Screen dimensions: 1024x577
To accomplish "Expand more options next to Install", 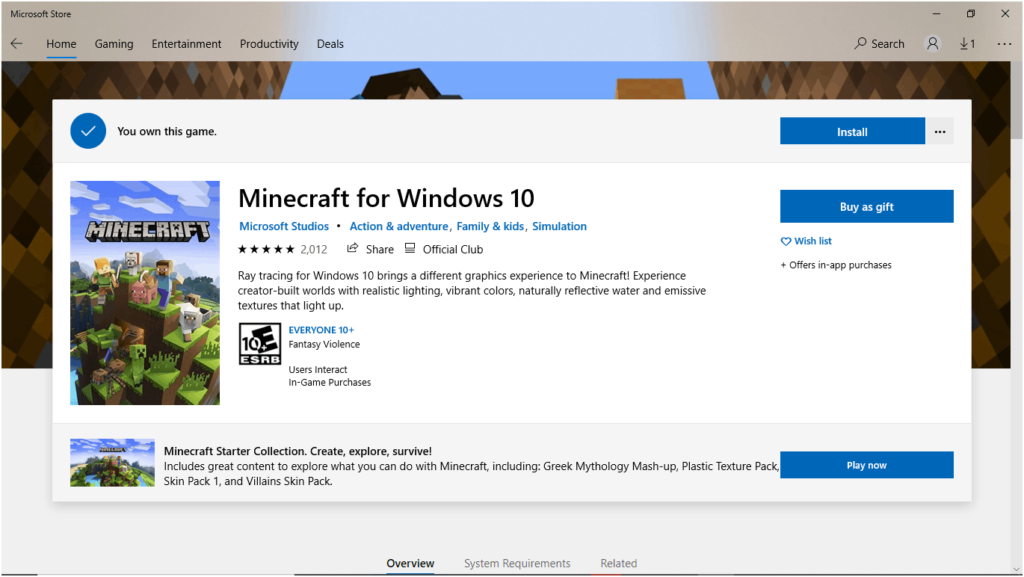I will pyautogui.click(x=939, y=131).
